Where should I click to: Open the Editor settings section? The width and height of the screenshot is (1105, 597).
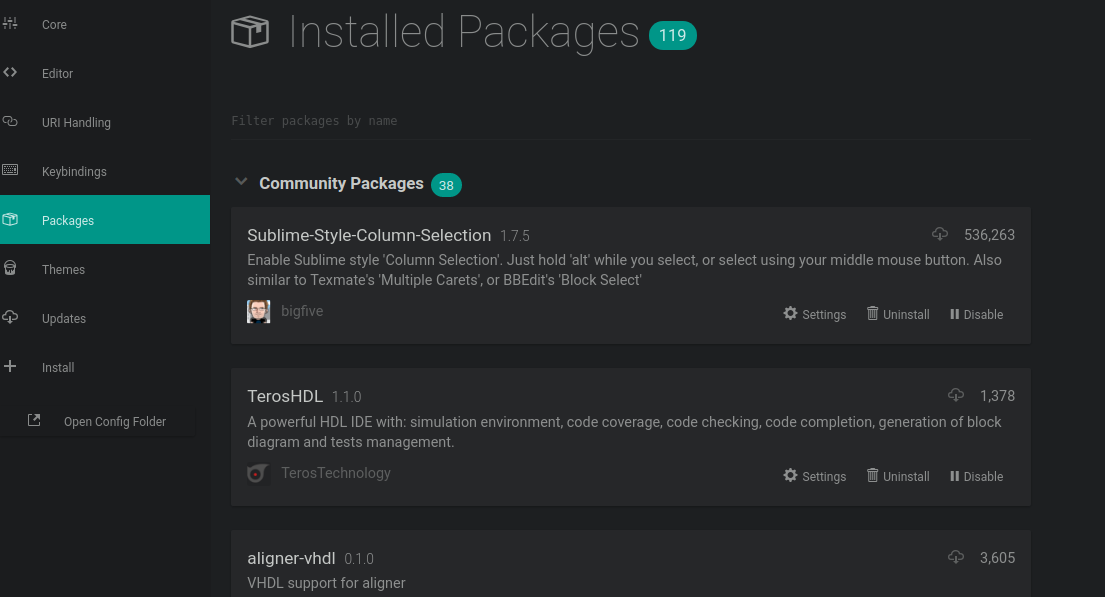pos(105,73)
